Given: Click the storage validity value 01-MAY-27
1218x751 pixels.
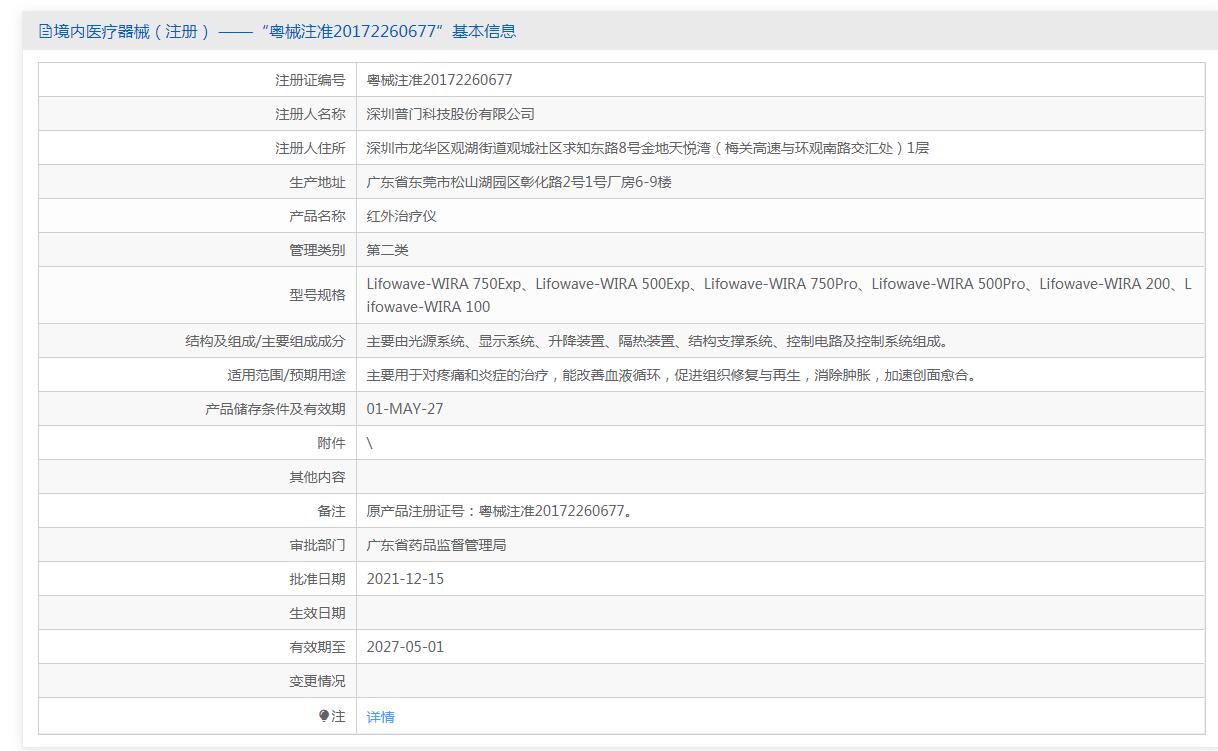Looking at the screenshot, I should click(x=404, y=409).
